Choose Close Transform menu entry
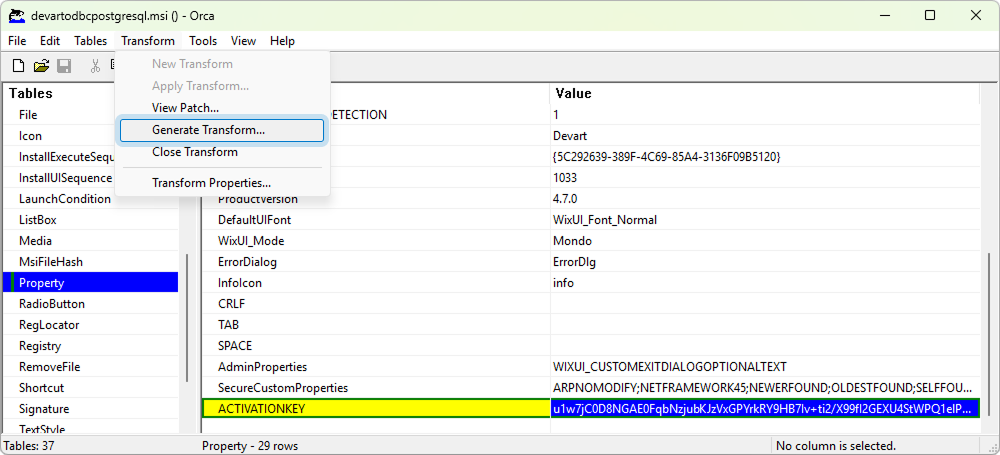Screen dimensions: 1000x455 coord(222,152)
